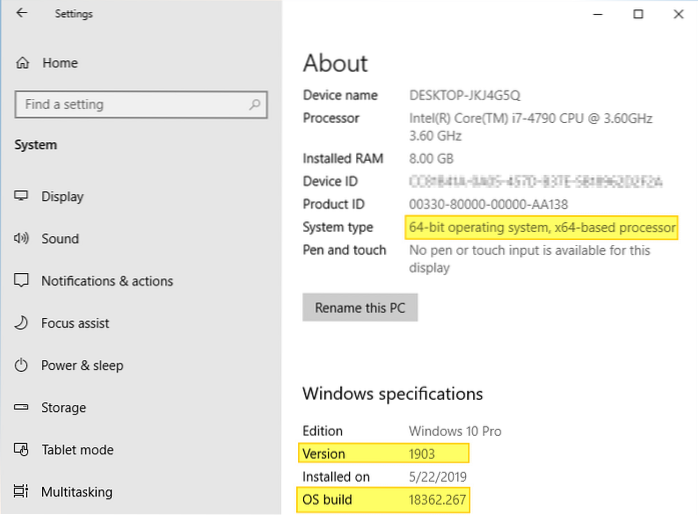Click the installed date 5/22/2019
Viewport: 698px width, 515px height.
pyautogui.click(x=438, y=477)
